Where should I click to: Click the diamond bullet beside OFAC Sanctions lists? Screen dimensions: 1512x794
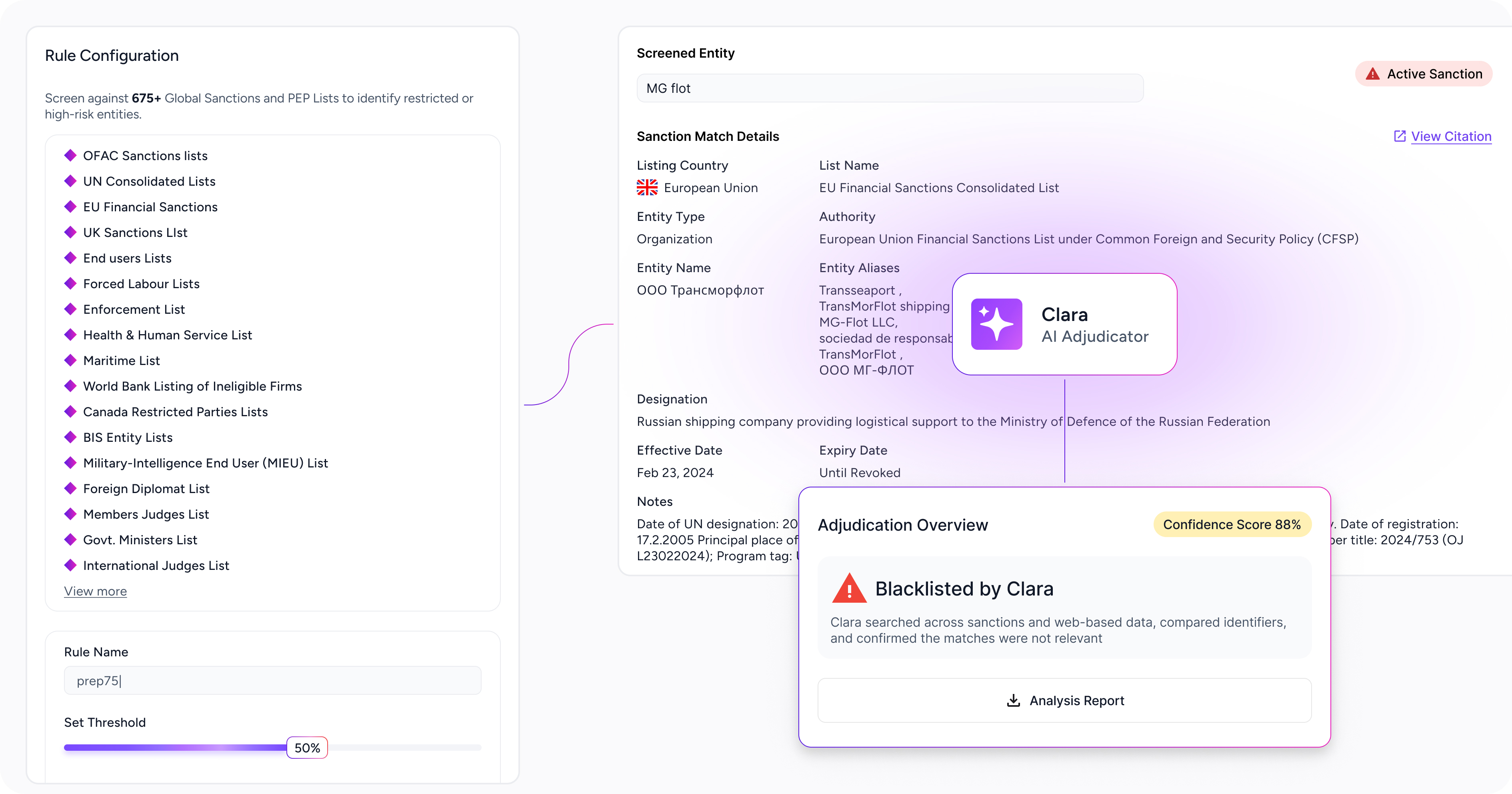70,156
